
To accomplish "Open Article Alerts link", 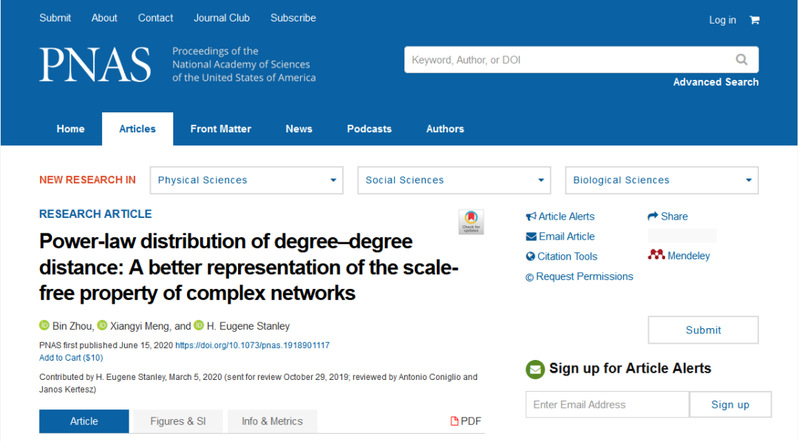I will (x=560, y=216).
